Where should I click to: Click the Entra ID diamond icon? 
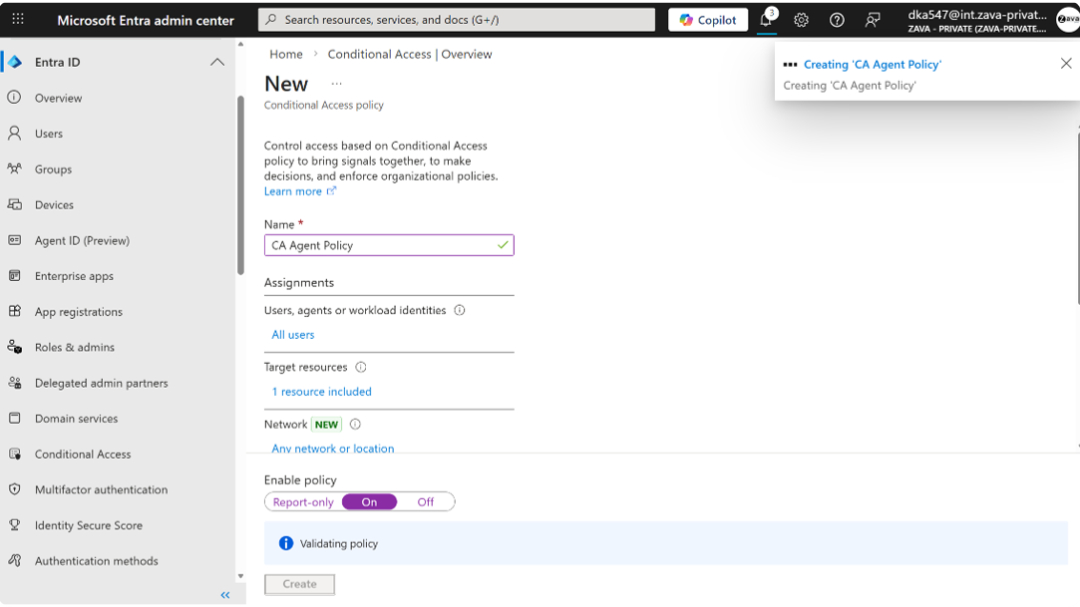(x=15, y=62)
